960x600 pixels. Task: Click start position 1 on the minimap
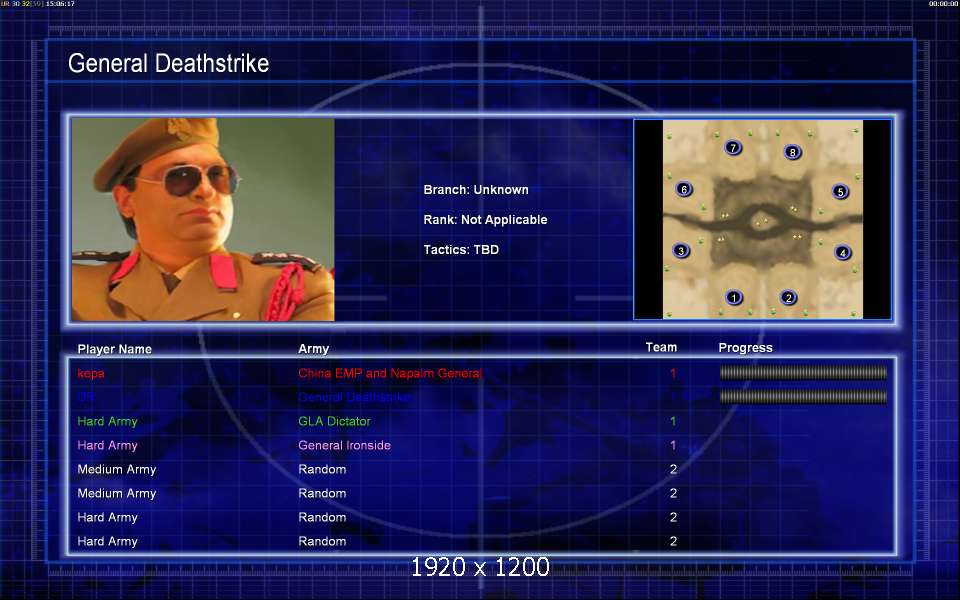[x=733, y=298]
